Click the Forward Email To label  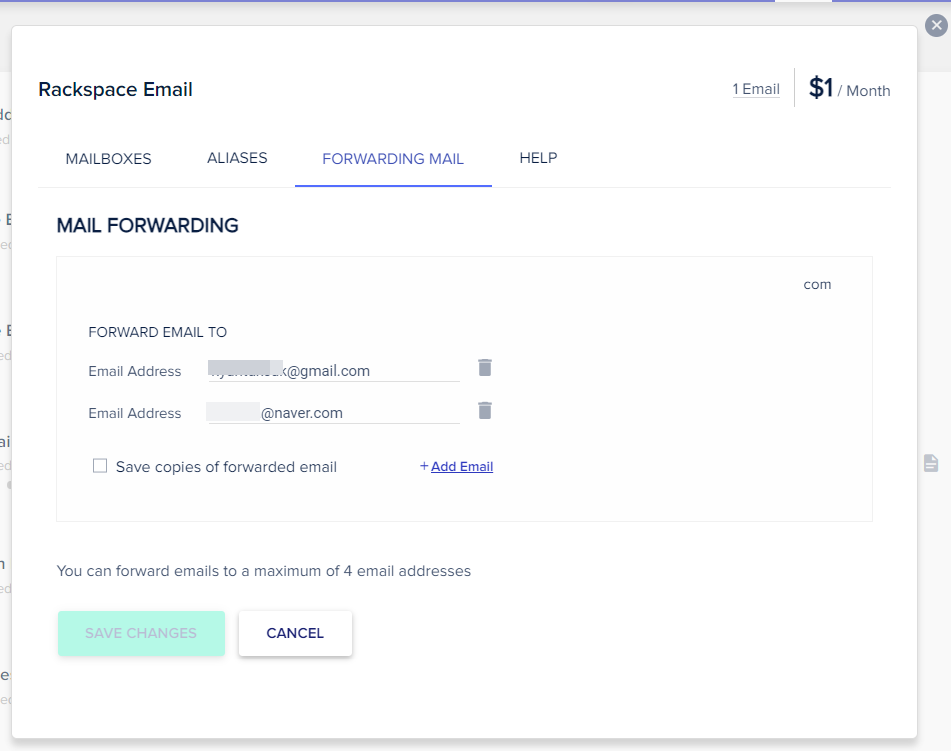tap(158, 332)
